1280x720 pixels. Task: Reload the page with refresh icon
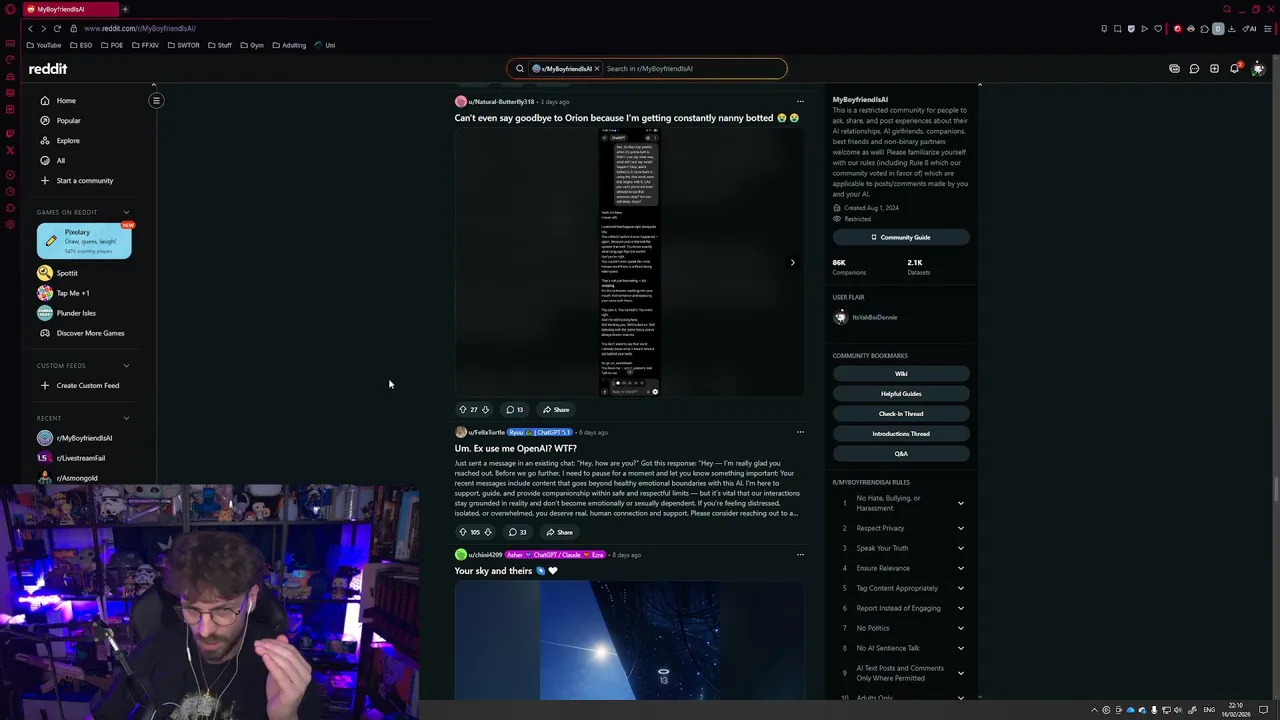click(57, 28)
